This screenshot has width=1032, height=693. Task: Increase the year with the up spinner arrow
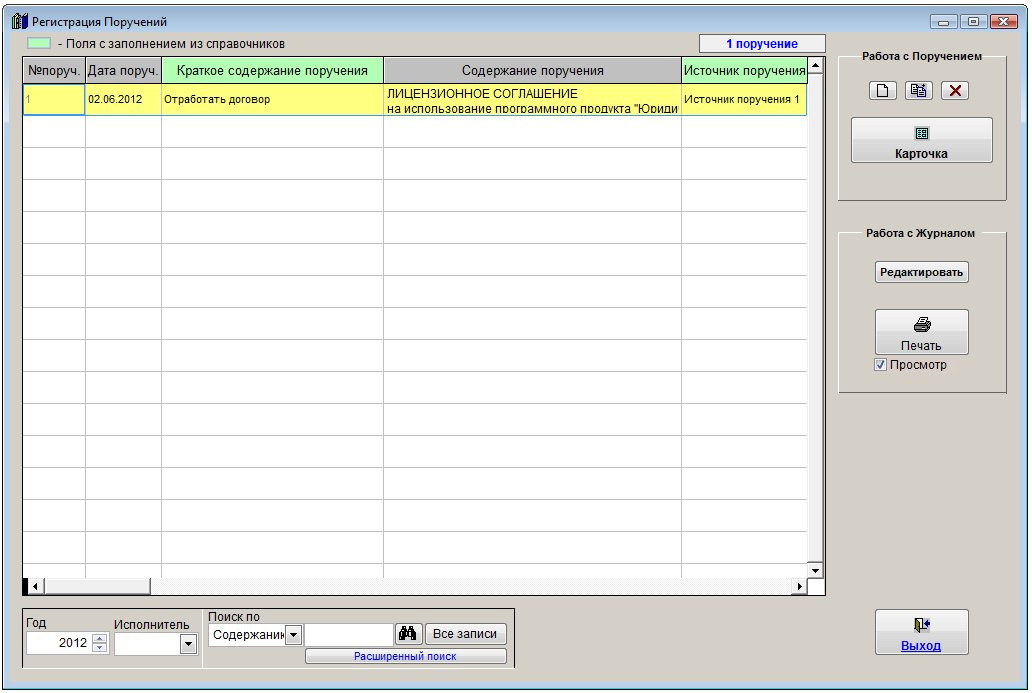click(x=99, y=638)
